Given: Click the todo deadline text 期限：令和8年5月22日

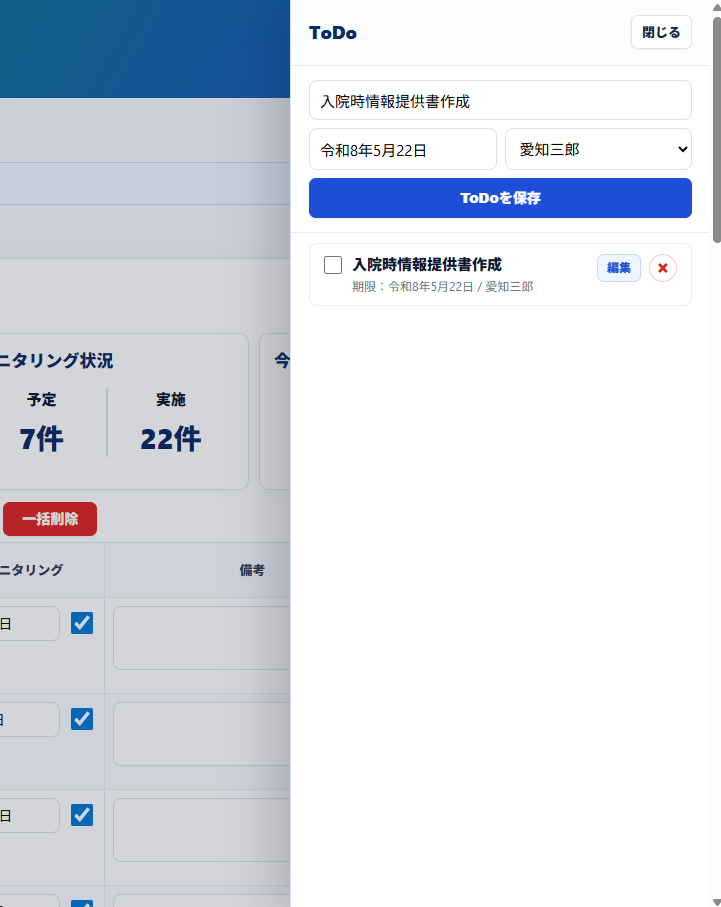Looking at the screenshot, I should (413, 287).
